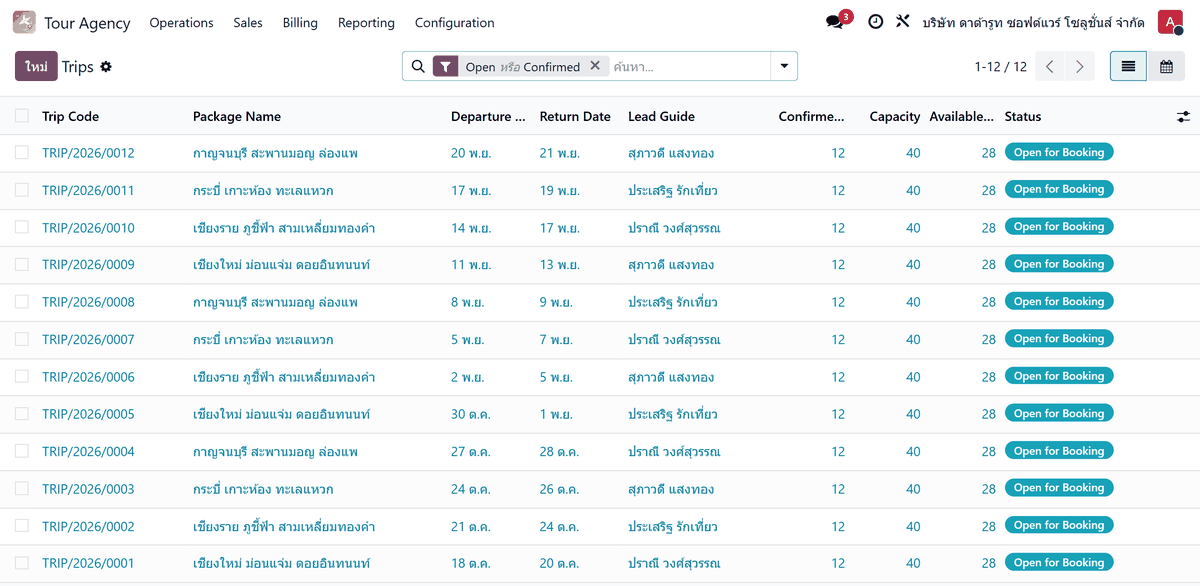Go to previous page of records
The width and height of the screenshot is (1200, 586).
click(x=1050, y=67)
